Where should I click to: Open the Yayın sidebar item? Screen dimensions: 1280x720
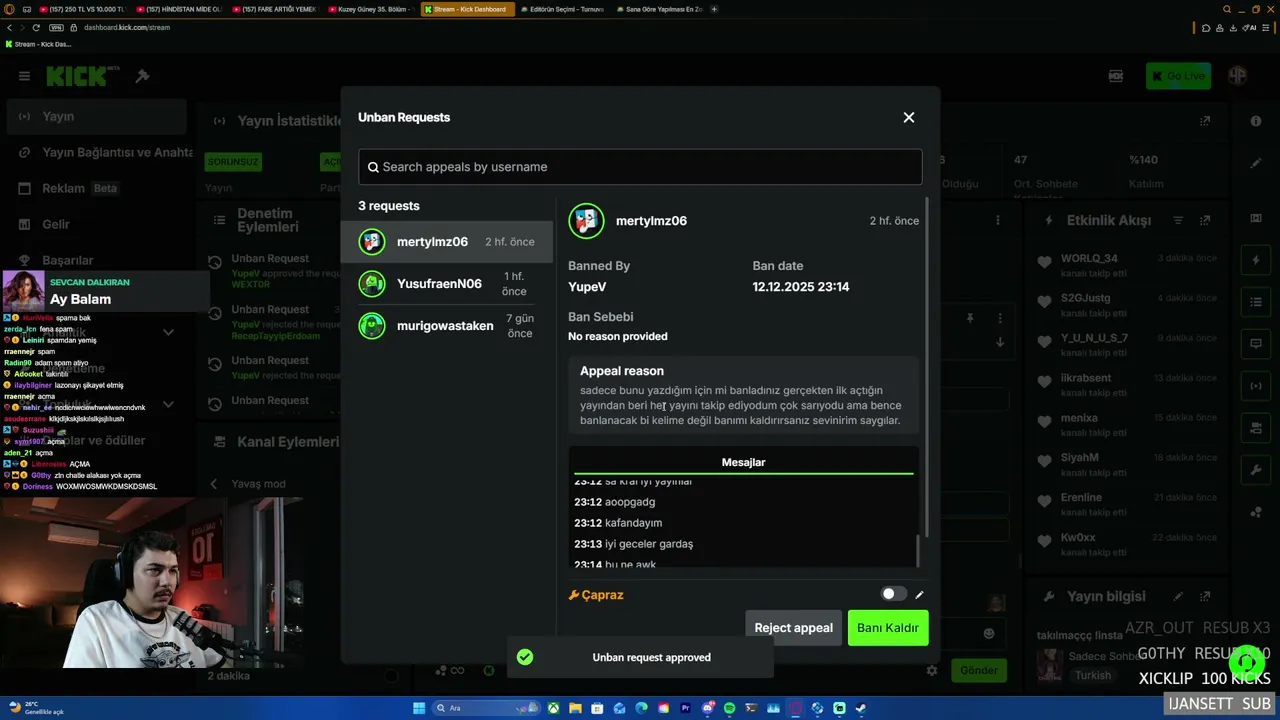pyautogui.click(x=97, y=116)
